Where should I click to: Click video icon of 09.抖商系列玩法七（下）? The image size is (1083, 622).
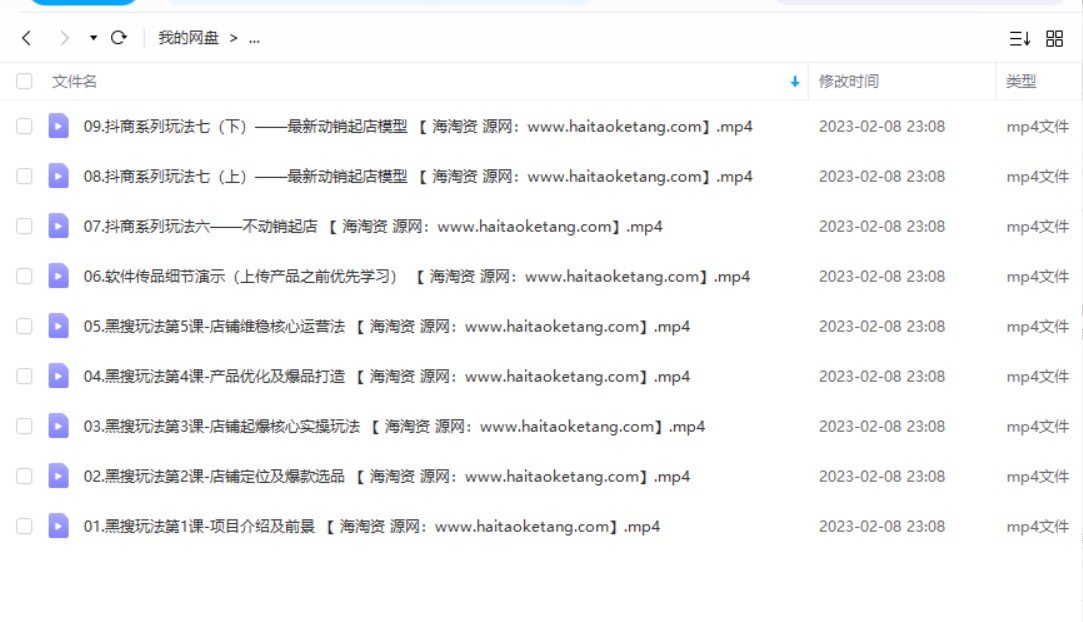(58, 126)
